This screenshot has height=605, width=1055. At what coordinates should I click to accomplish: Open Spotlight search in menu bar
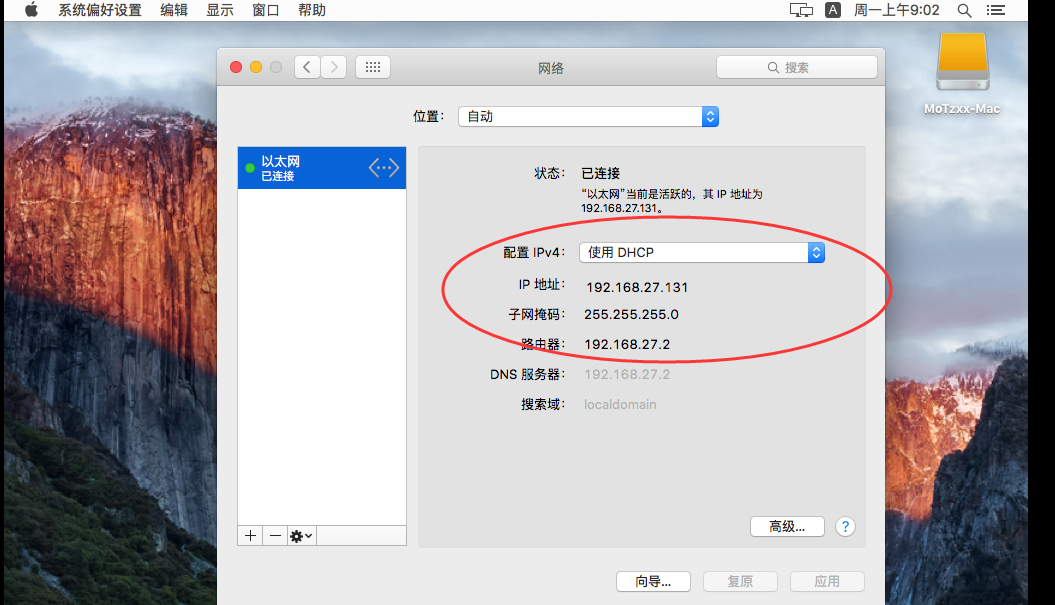tap(964, 10)
